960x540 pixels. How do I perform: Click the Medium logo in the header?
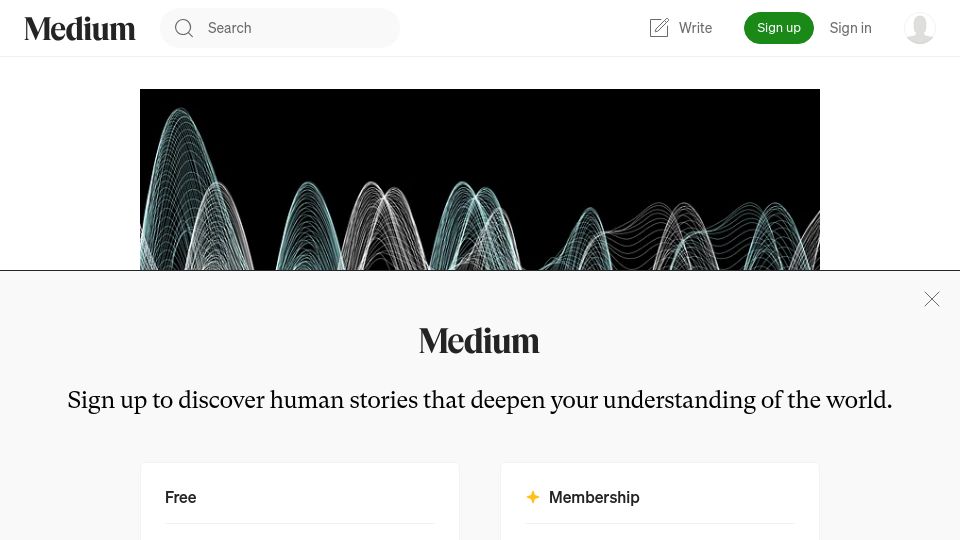(x=80, y=28)
